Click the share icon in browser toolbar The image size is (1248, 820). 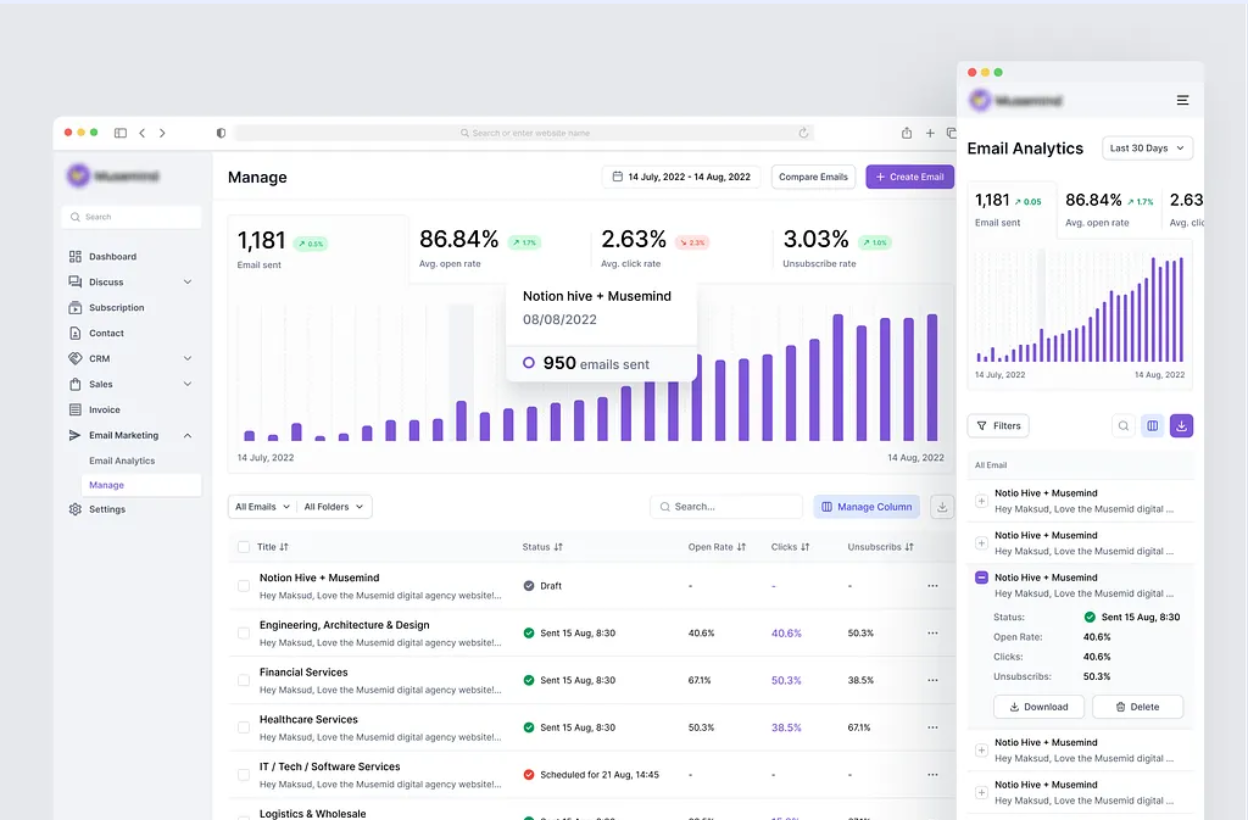(906, 133)
